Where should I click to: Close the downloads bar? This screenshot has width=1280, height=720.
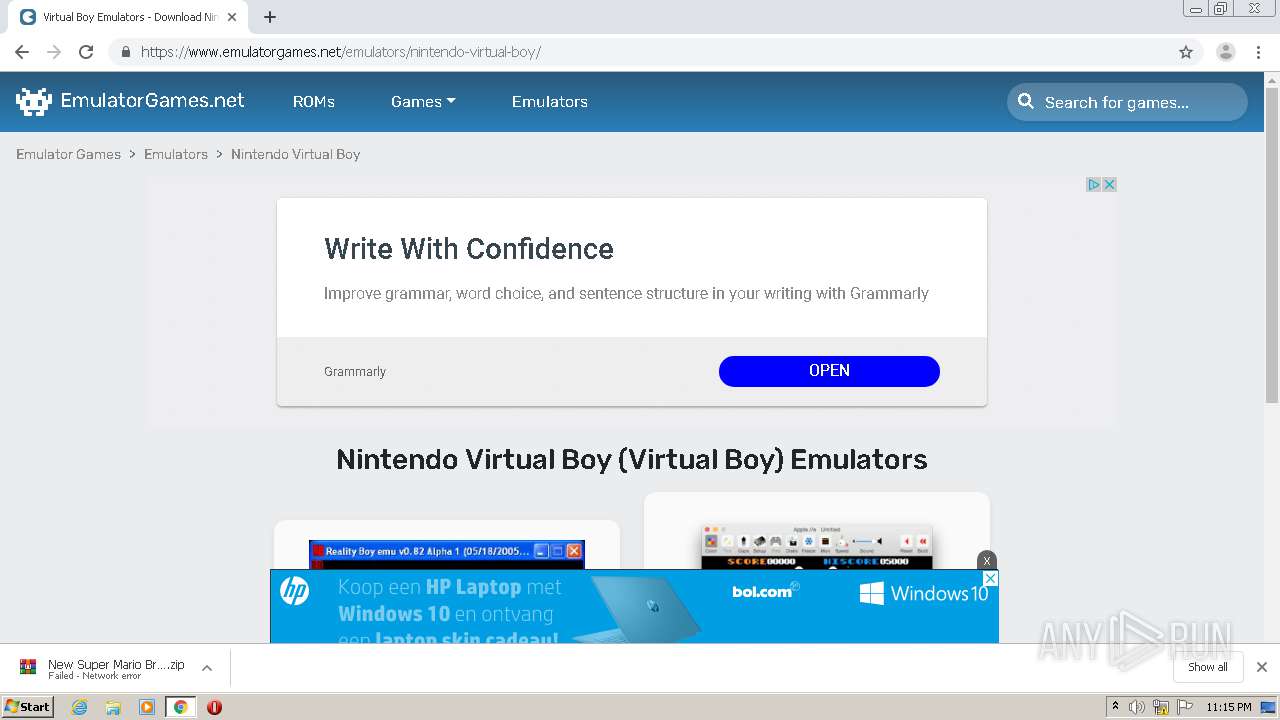pos(1262,667)
